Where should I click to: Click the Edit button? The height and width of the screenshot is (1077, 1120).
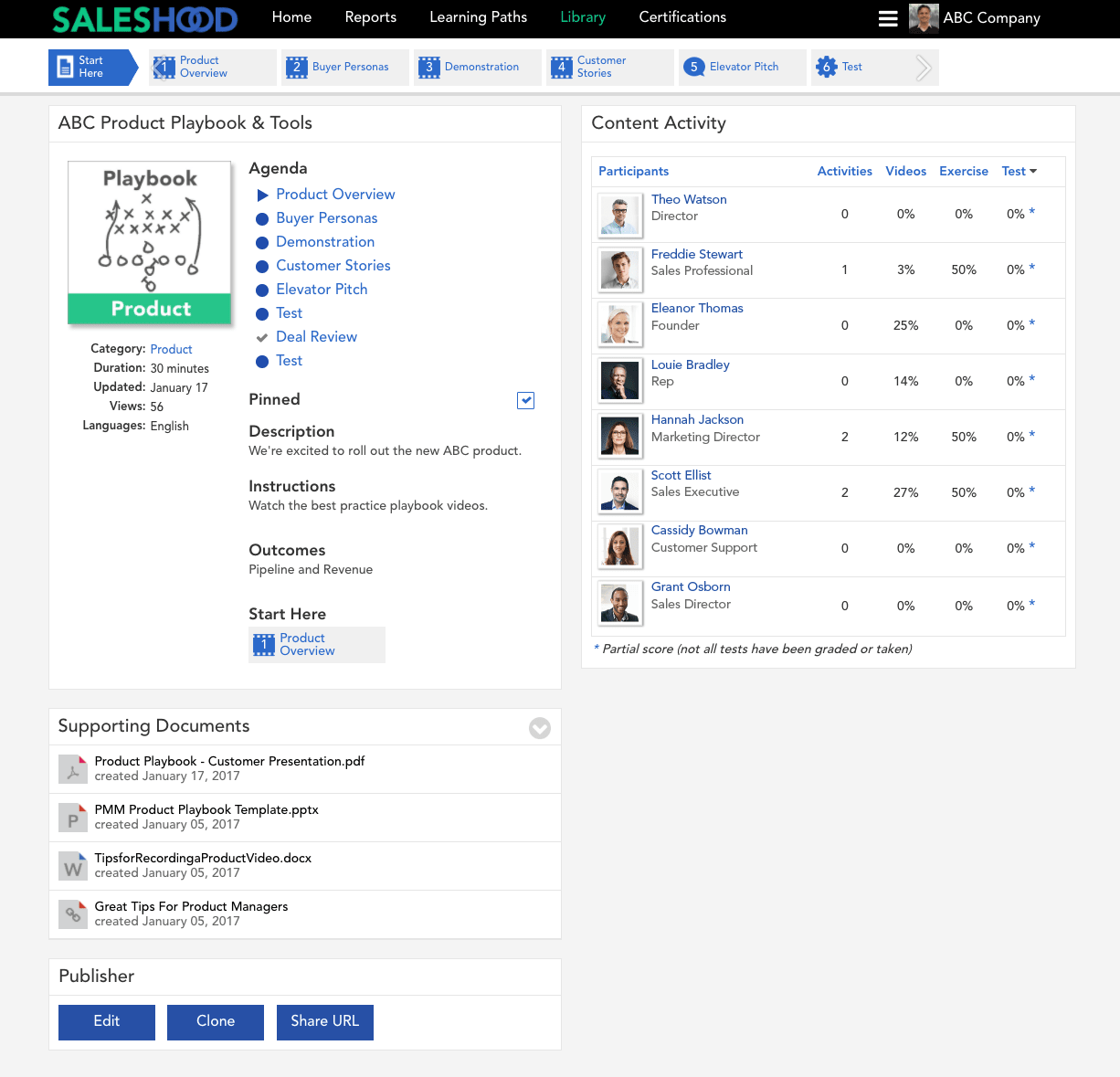coord(107,1022)
